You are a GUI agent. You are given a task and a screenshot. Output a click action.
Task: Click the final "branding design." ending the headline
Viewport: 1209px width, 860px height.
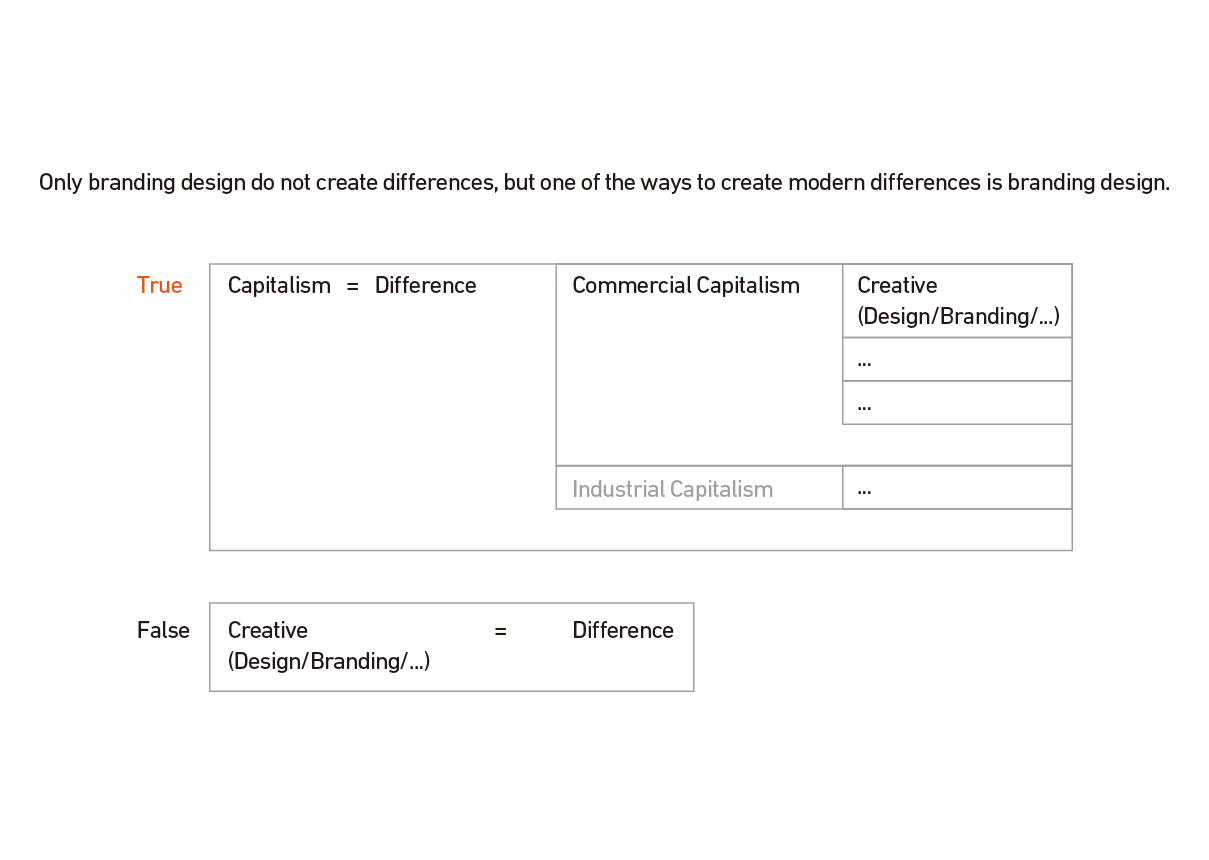(1088, 184)
